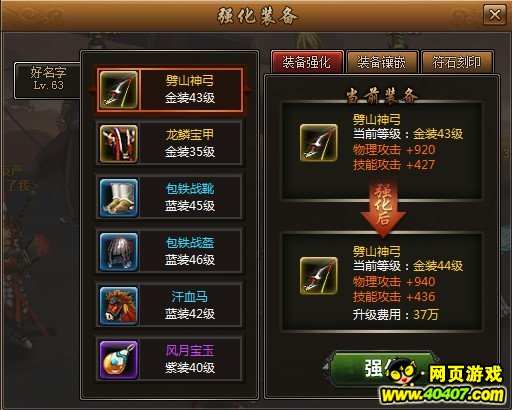Viewport: 512px width, 410px height.
Task: Switch to the 装备强化 tab
Action: point(307,62)
